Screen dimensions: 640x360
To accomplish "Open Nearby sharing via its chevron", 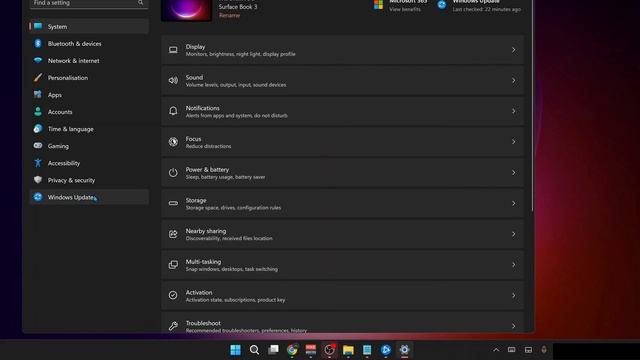I will click(513, 234).
